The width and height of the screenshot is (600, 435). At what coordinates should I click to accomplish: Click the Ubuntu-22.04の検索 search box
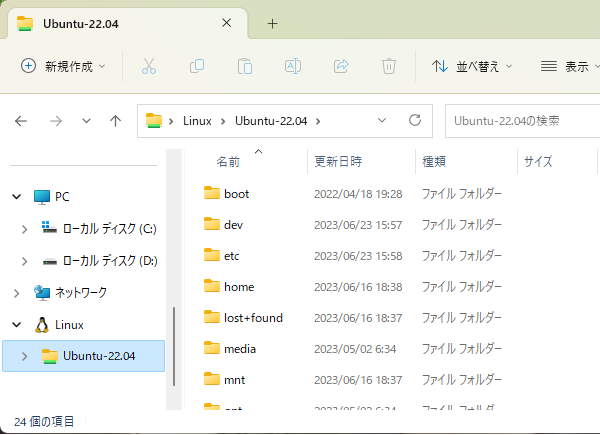pos(522,121)
